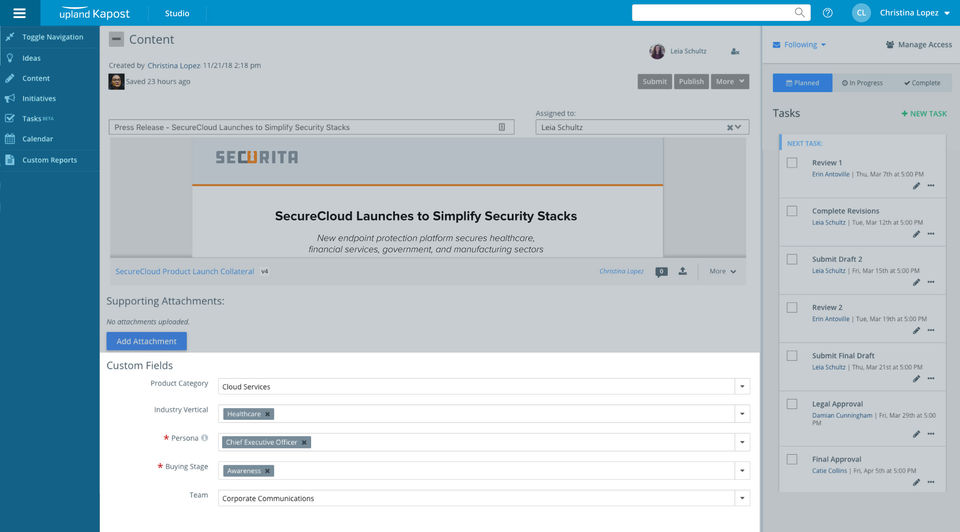Open the hamburger main menu
This screenshot has width=960, height=532.
[19, 13]
